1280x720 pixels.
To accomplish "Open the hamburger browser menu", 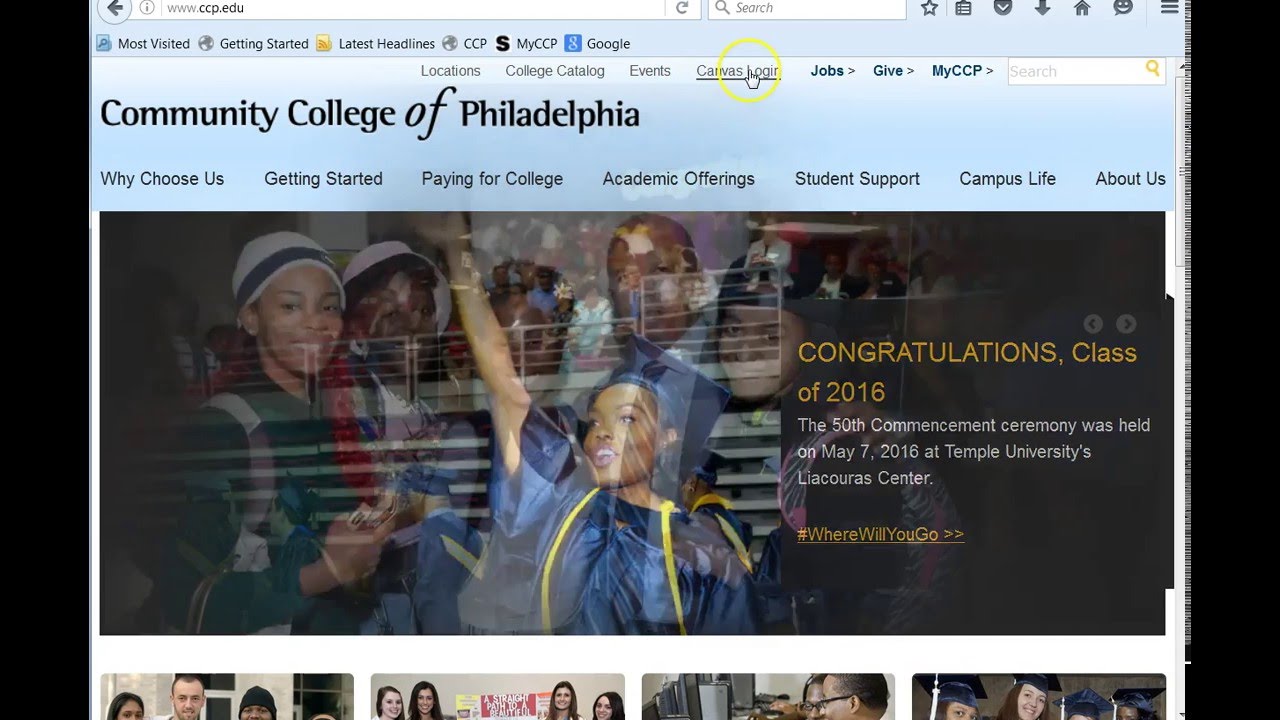I will [x=1169, y=8].
